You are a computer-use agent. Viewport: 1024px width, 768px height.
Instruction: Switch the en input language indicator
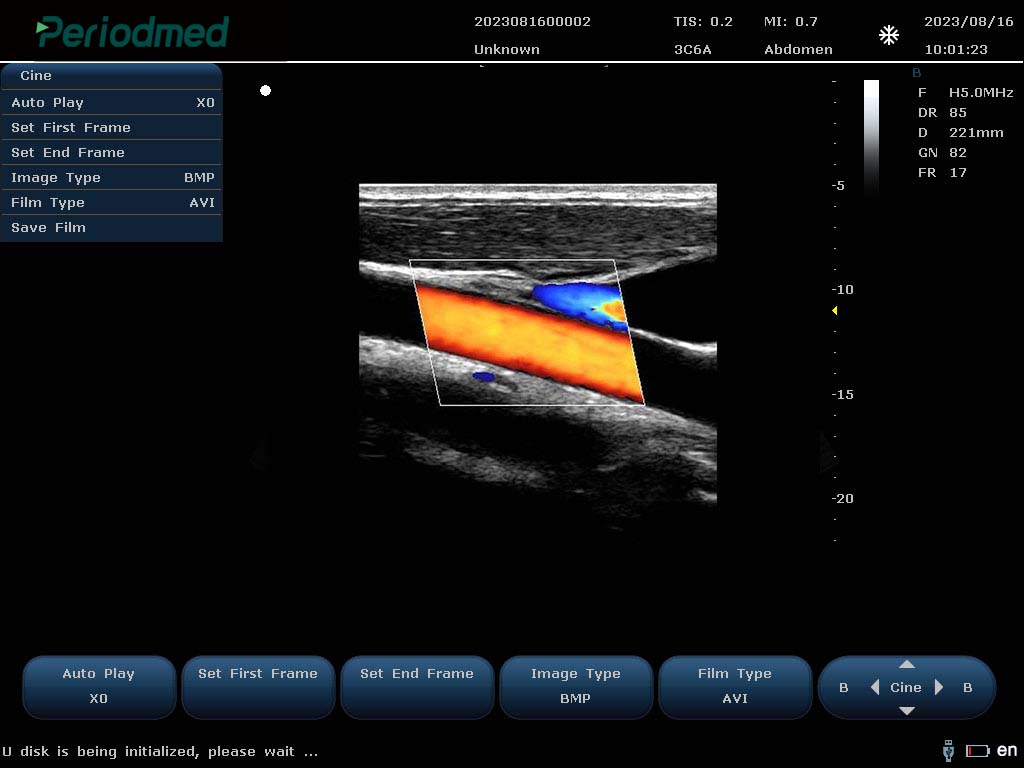(x=1007, y=750)
